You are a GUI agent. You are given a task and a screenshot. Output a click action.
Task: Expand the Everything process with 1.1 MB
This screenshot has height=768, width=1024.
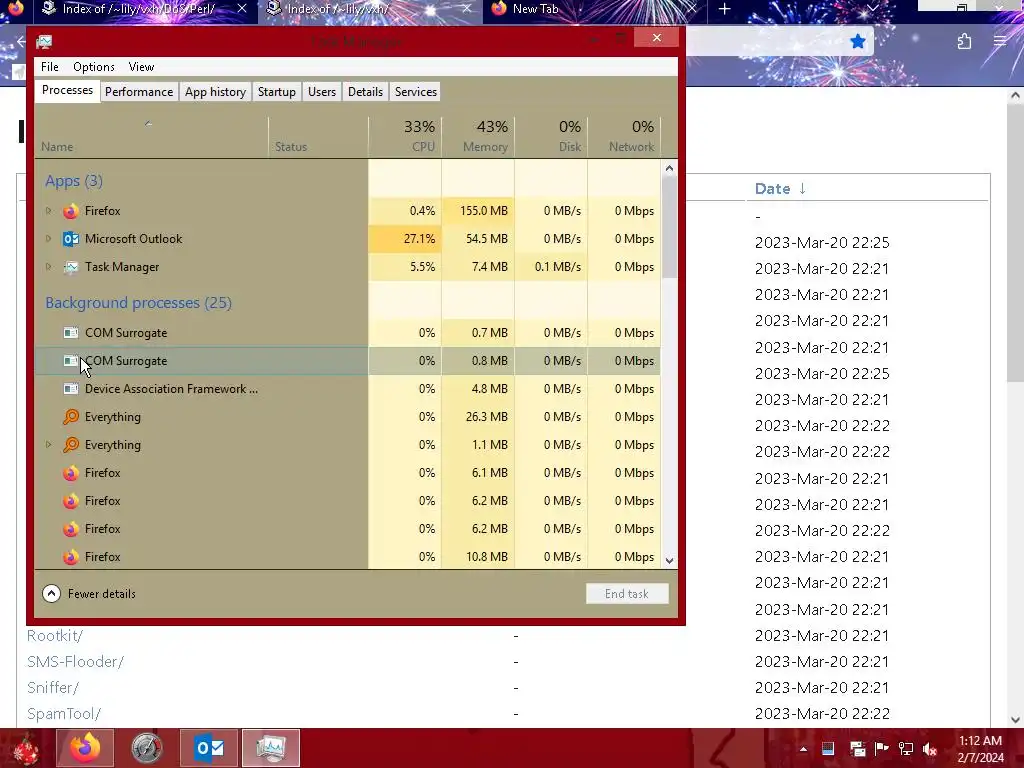48,445
